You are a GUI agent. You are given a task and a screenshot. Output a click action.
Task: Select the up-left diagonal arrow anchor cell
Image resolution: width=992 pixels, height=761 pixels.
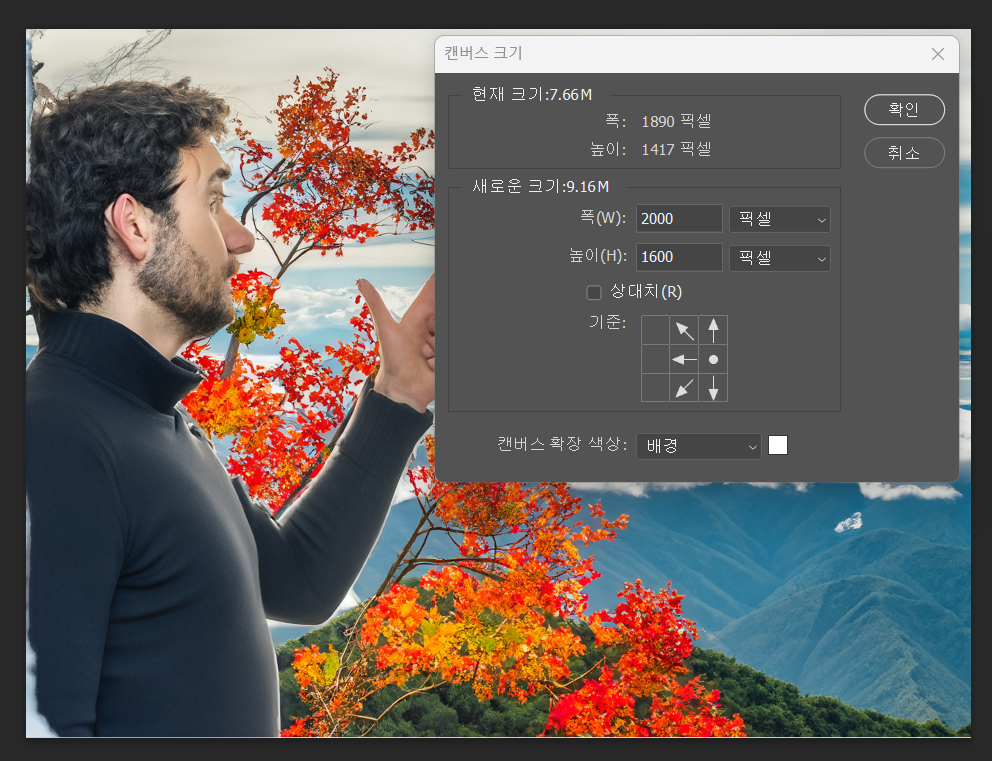pyautogui.click(x=684, y=330)
